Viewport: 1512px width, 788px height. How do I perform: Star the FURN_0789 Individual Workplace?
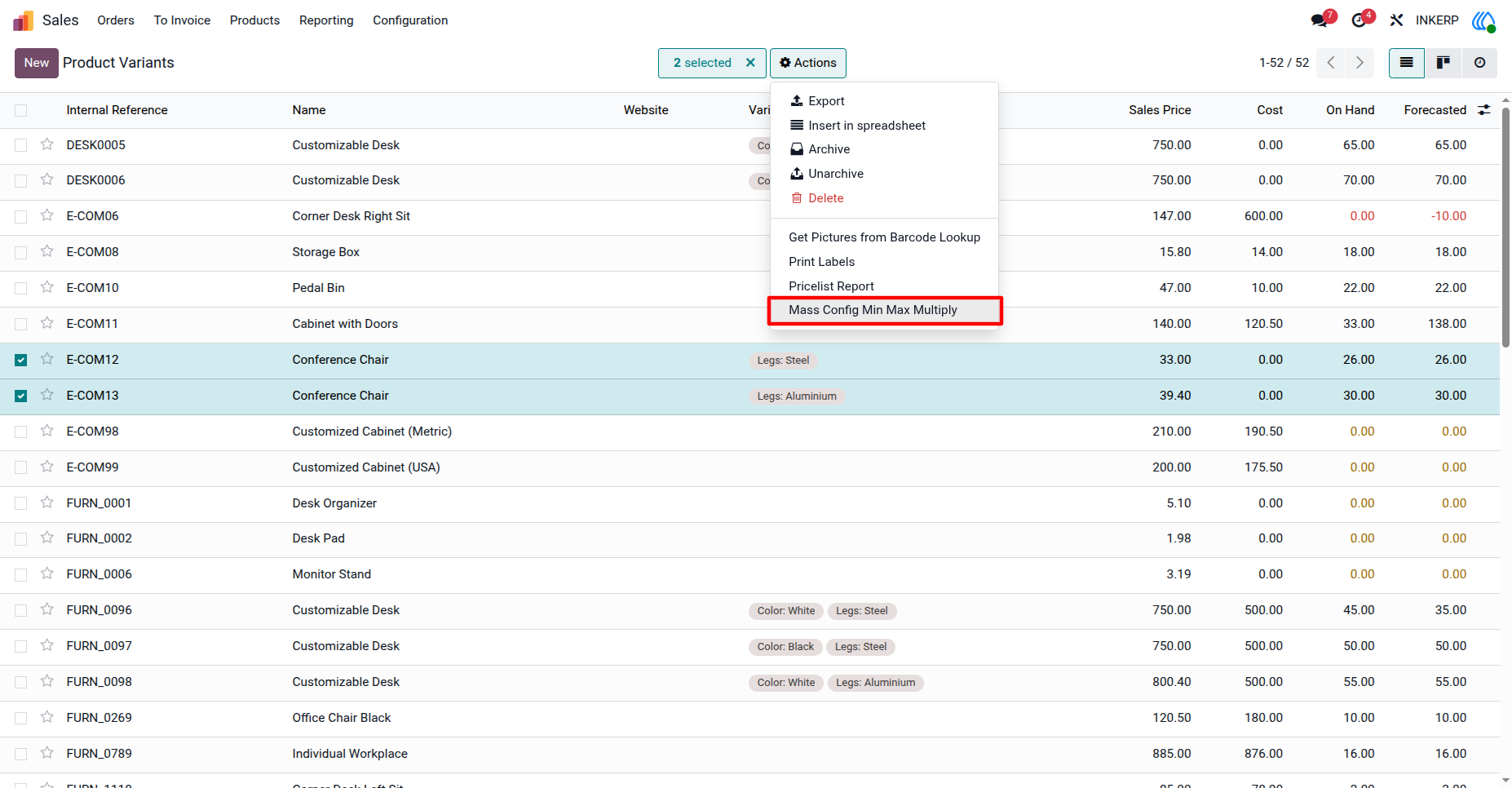pos(47,753)
